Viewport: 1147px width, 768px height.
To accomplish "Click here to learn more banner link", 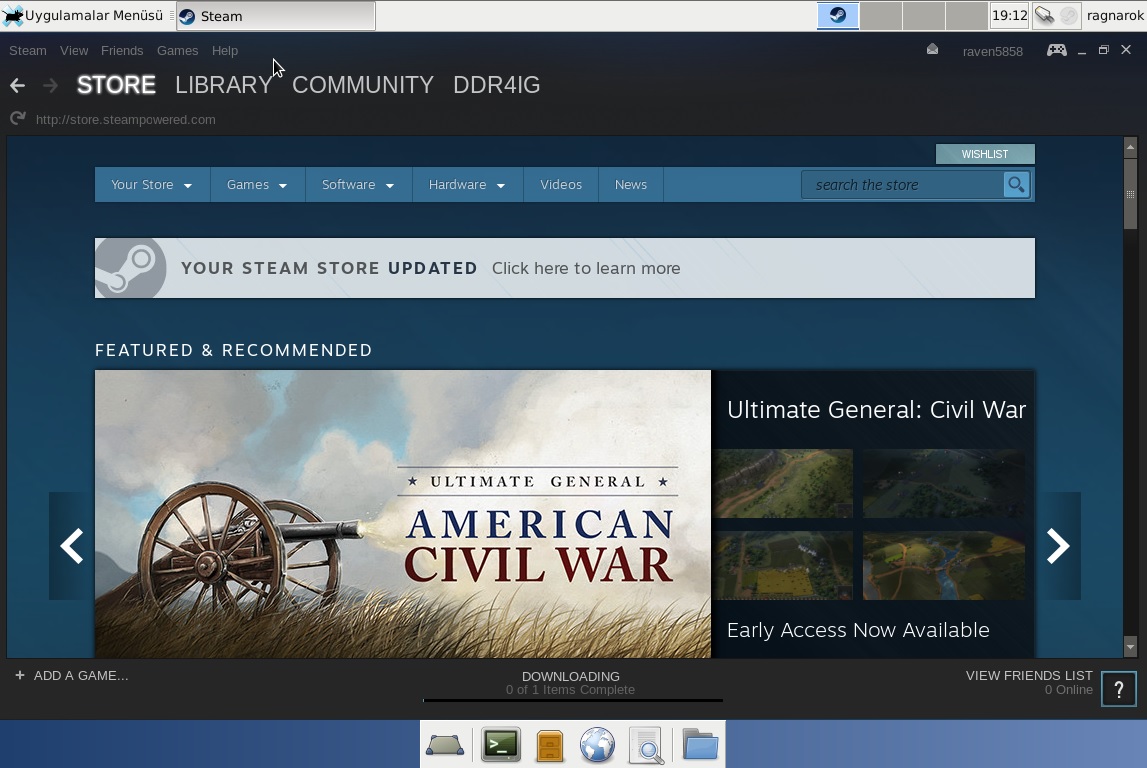I will click(x=586, y=268).
